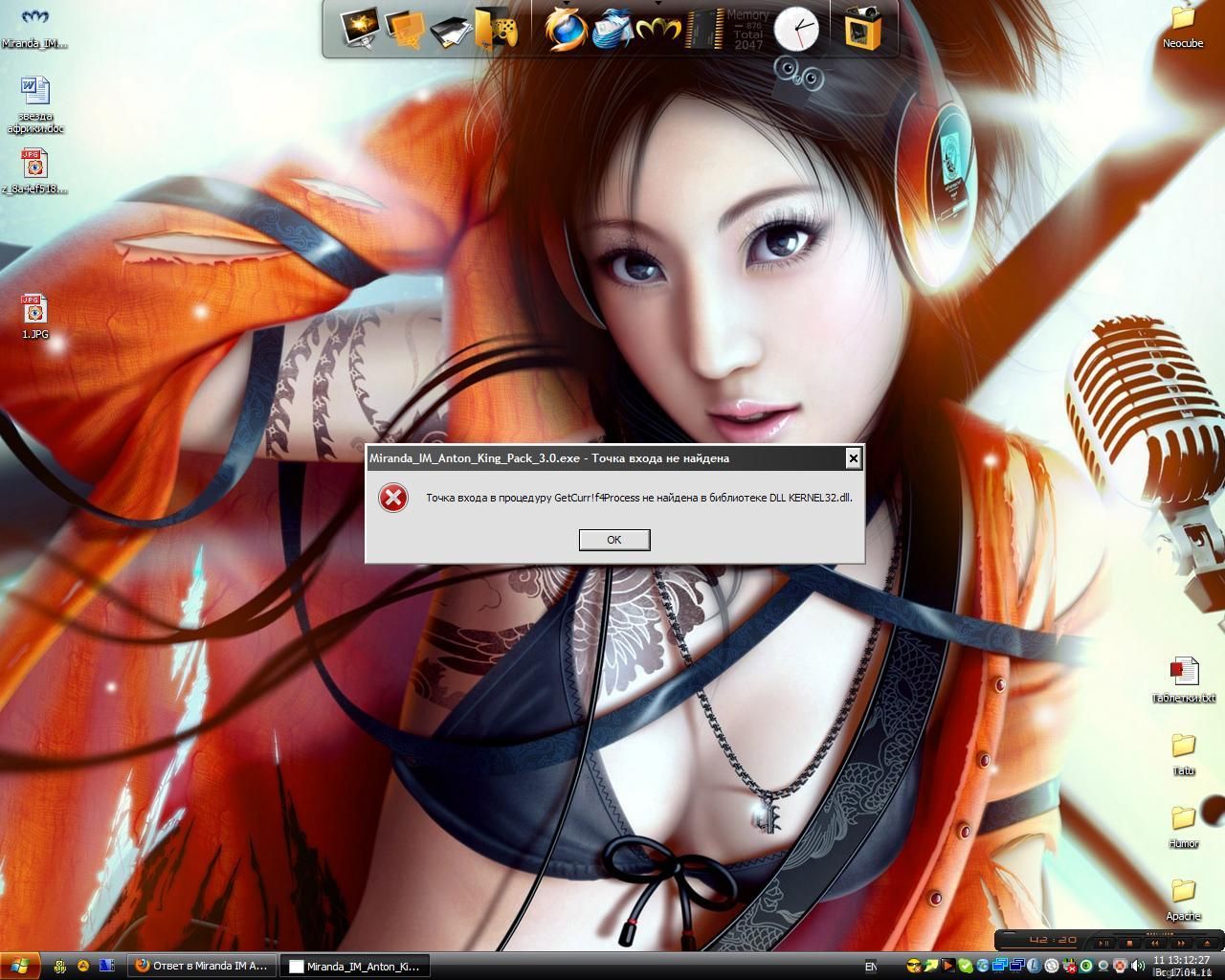The image size is (1225, 980).
Task: Skip to next track on mini player
Action: 1179,943
